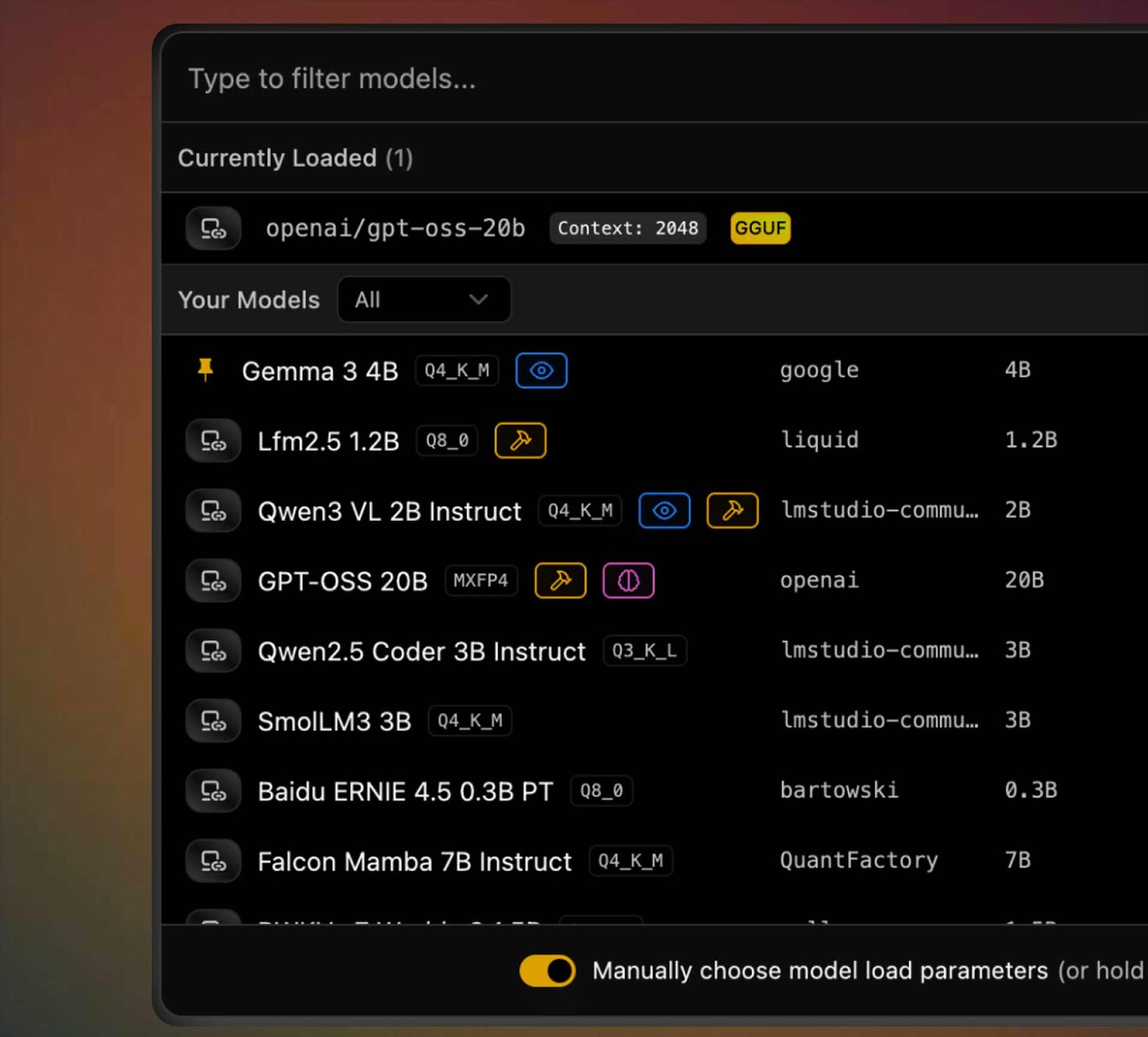Click the hammer badge on GPT-OSS 20B
Image resolution: width=1148 pixels, height=1037 pixels.
click(560, 581)
